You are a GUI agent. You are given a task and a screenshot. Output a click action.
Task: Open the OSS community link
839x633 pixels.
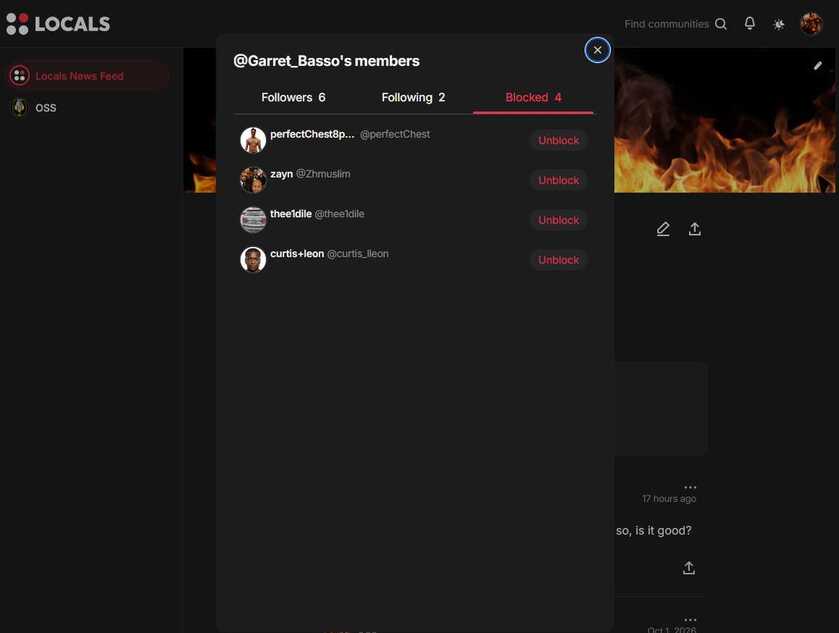45,108
